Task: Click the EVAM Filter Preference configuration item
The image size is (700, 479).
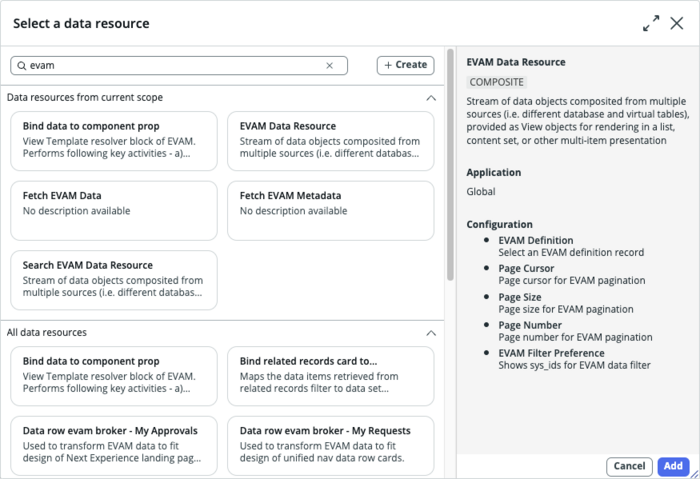Action: click(574, 359)
